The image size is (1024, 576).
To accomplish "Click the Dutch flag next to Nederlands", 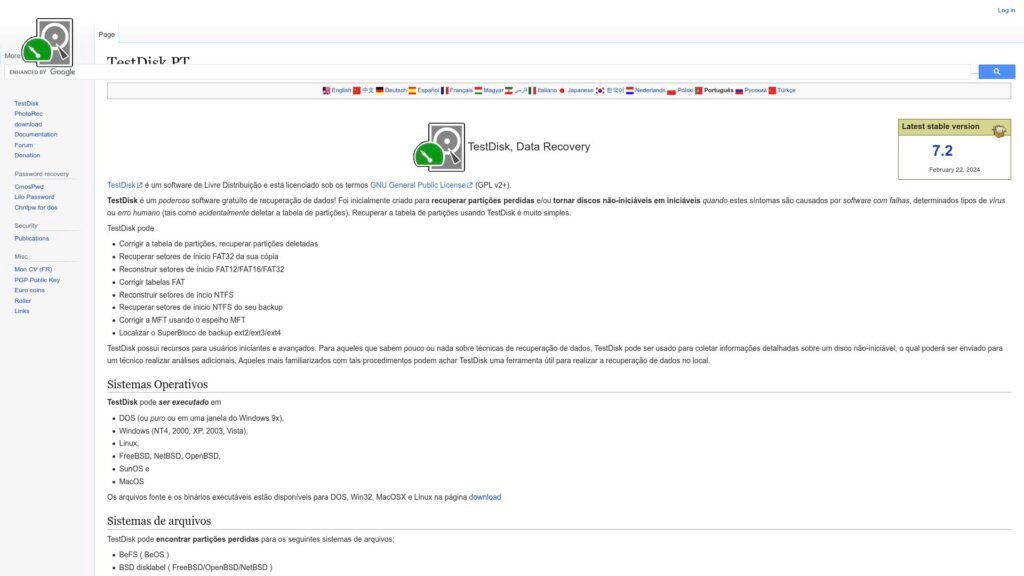I will tap(630, 91).
